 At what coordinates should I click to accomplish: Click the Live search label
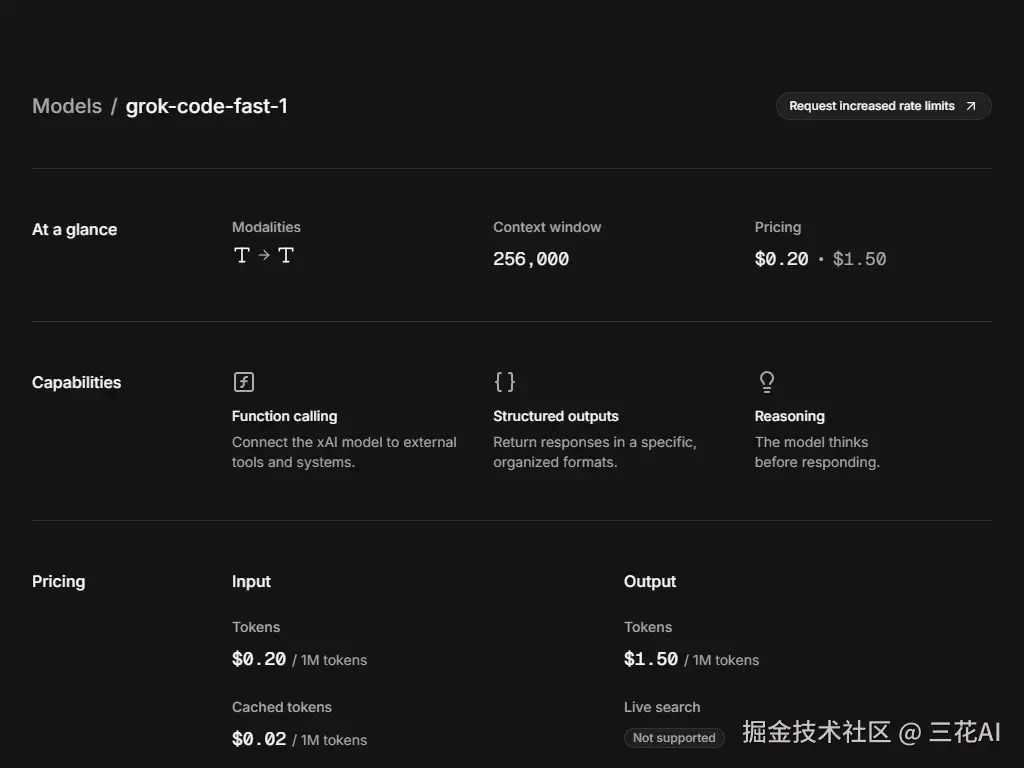coord(662,707)
